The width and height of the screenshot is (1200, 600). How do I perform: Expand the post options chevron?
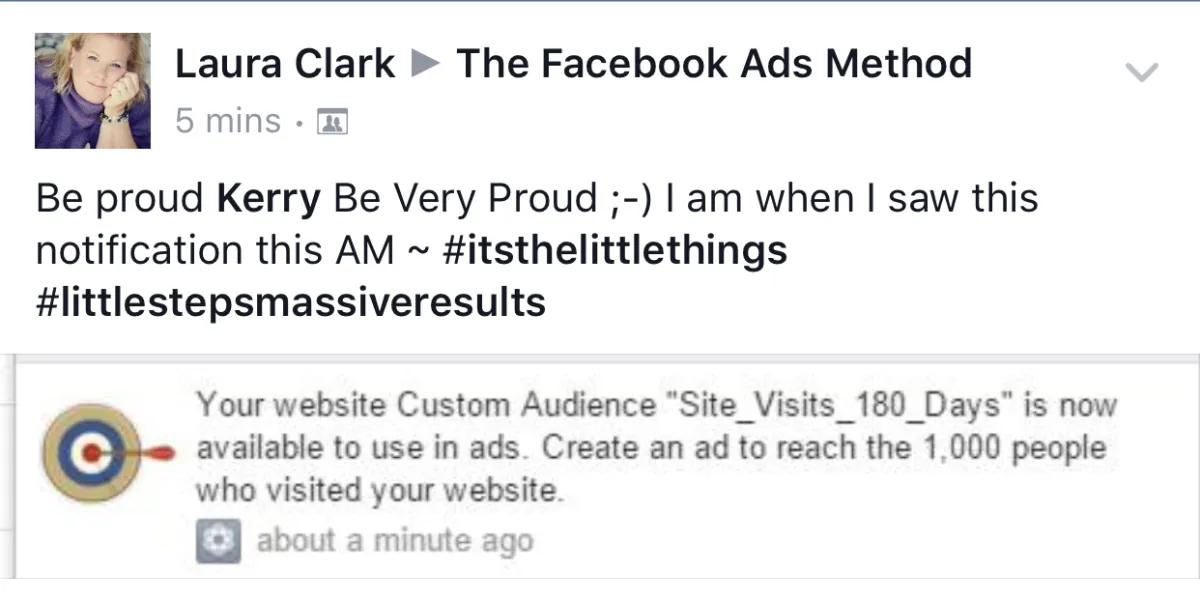1141,72
